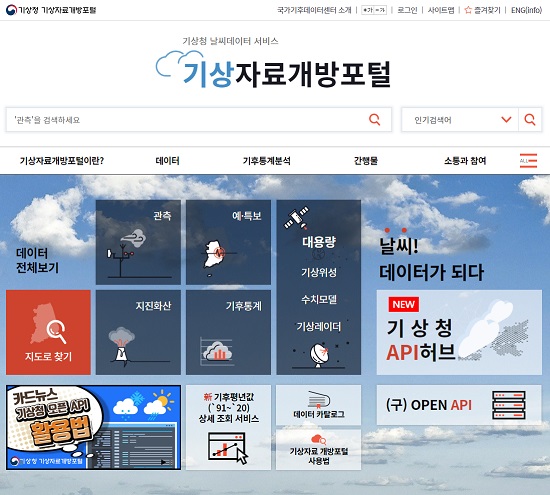Click the 로그인 link

pyautogui.click(x=407, y=10)
